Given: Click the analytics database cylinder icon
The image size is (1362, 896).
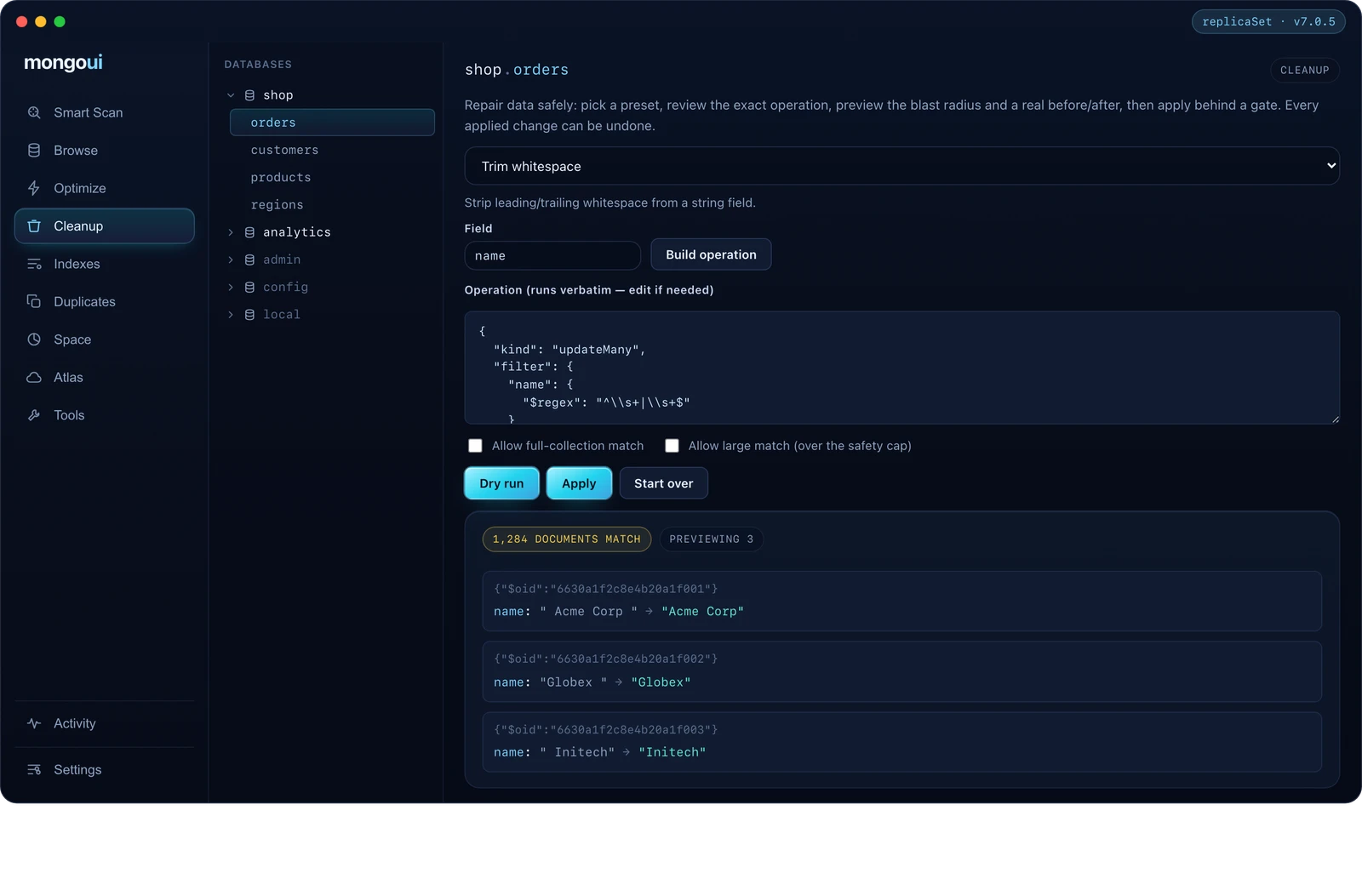Looking at the screenshot, I should coord(249,232).
